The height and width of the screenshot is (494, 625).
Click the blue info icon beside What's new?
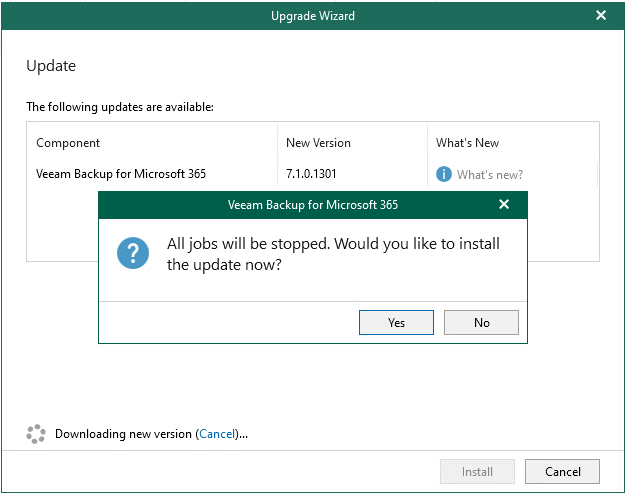click(443, 174)
